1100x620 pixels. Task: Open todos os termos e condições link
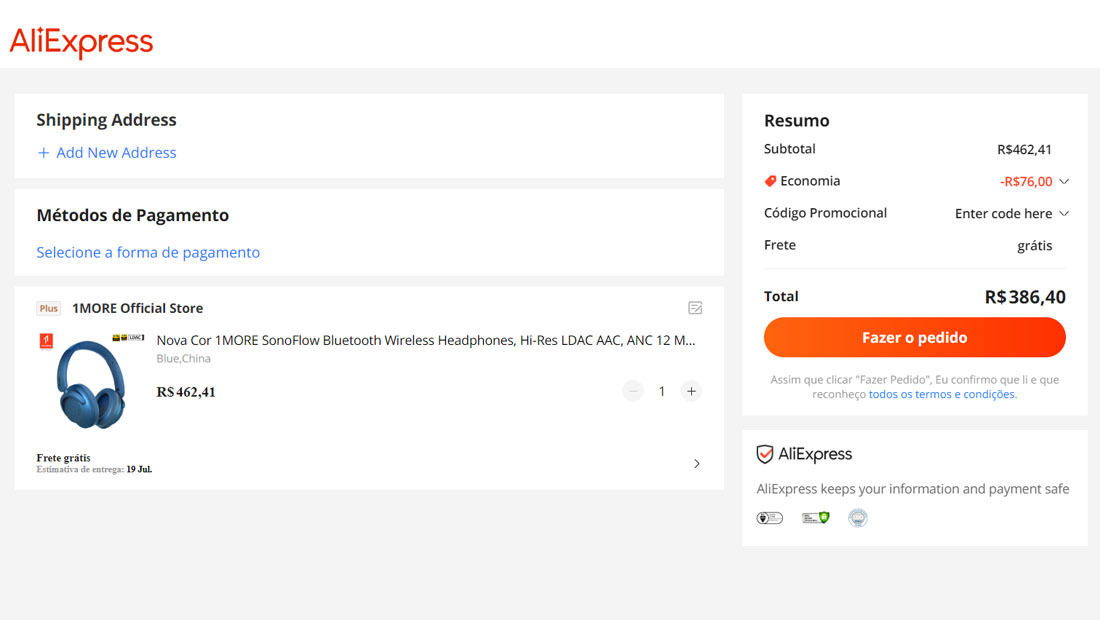pos(941,394)
